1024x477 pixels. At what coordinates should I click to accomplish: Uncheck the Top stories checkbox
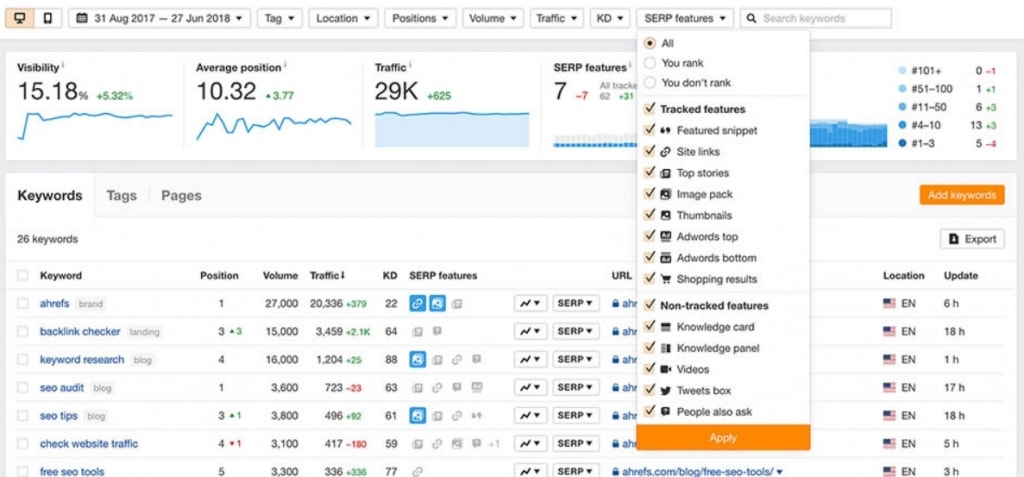649,173
